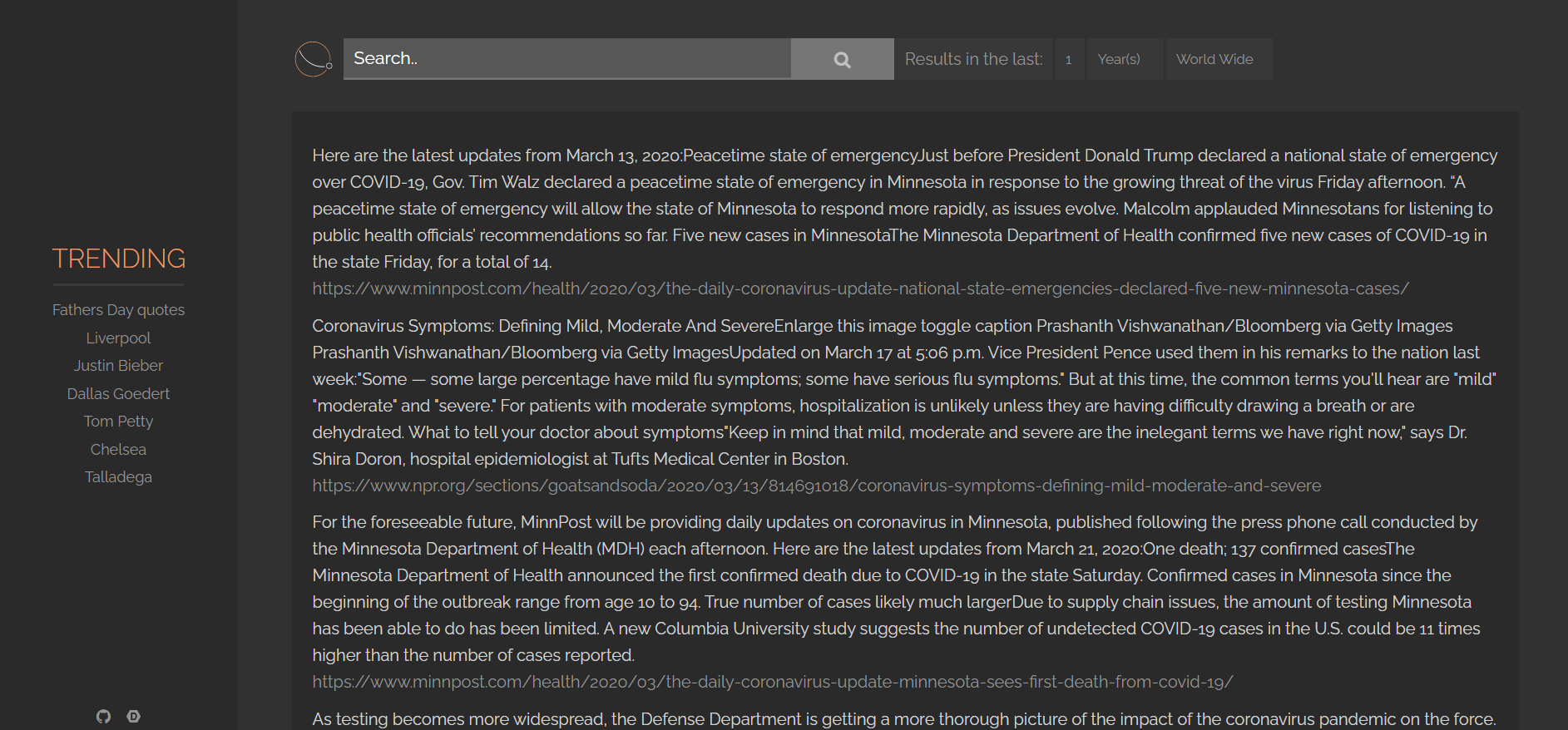Open the minnpost national-state-emergencies link

click(x=860, y=289)
